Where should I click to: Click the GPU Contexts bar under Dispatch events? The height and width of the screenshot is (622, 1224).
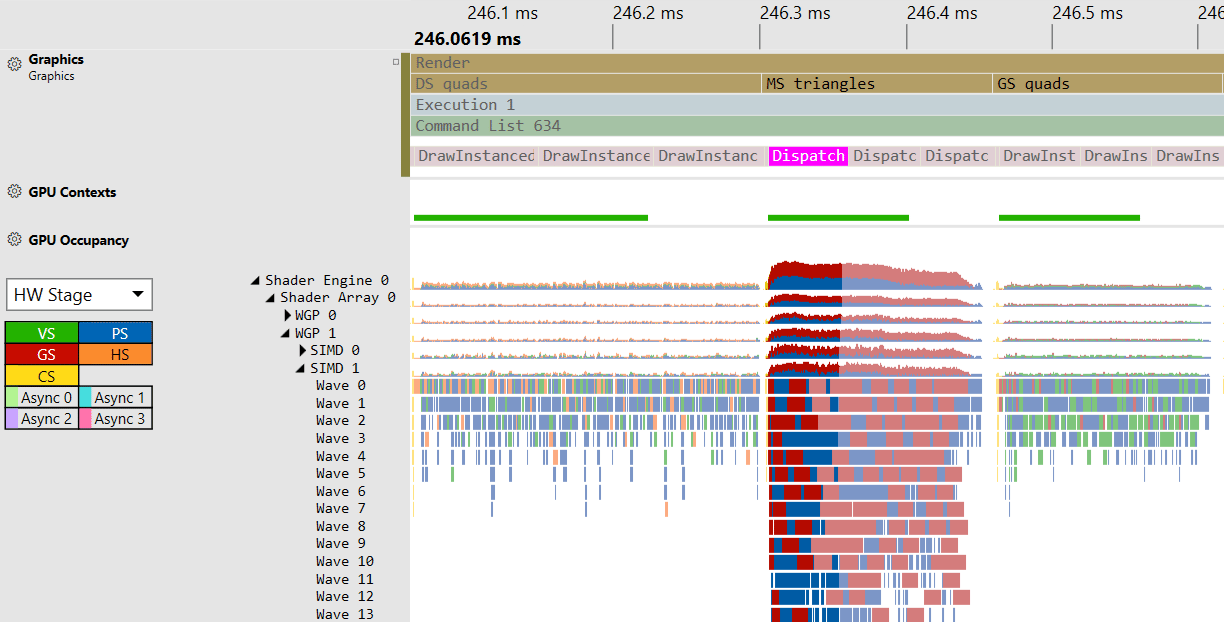click(x=838, y=217)
